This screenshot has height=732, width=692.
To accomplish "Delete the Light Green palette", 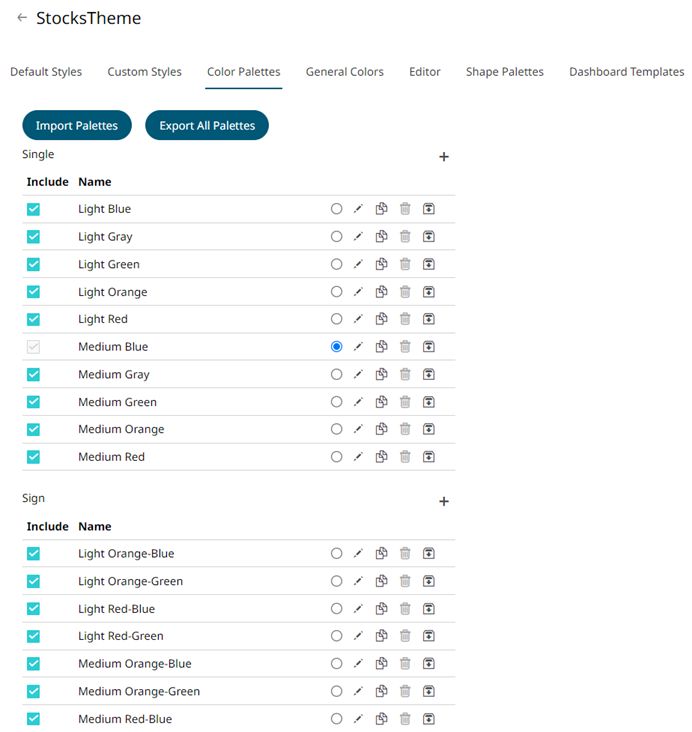I will [405, 264].
